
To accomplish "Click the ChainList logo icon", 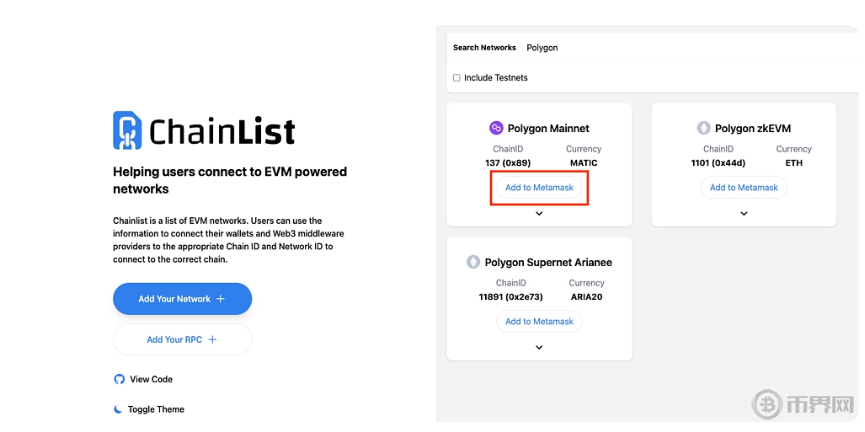I will click(127, 130).
